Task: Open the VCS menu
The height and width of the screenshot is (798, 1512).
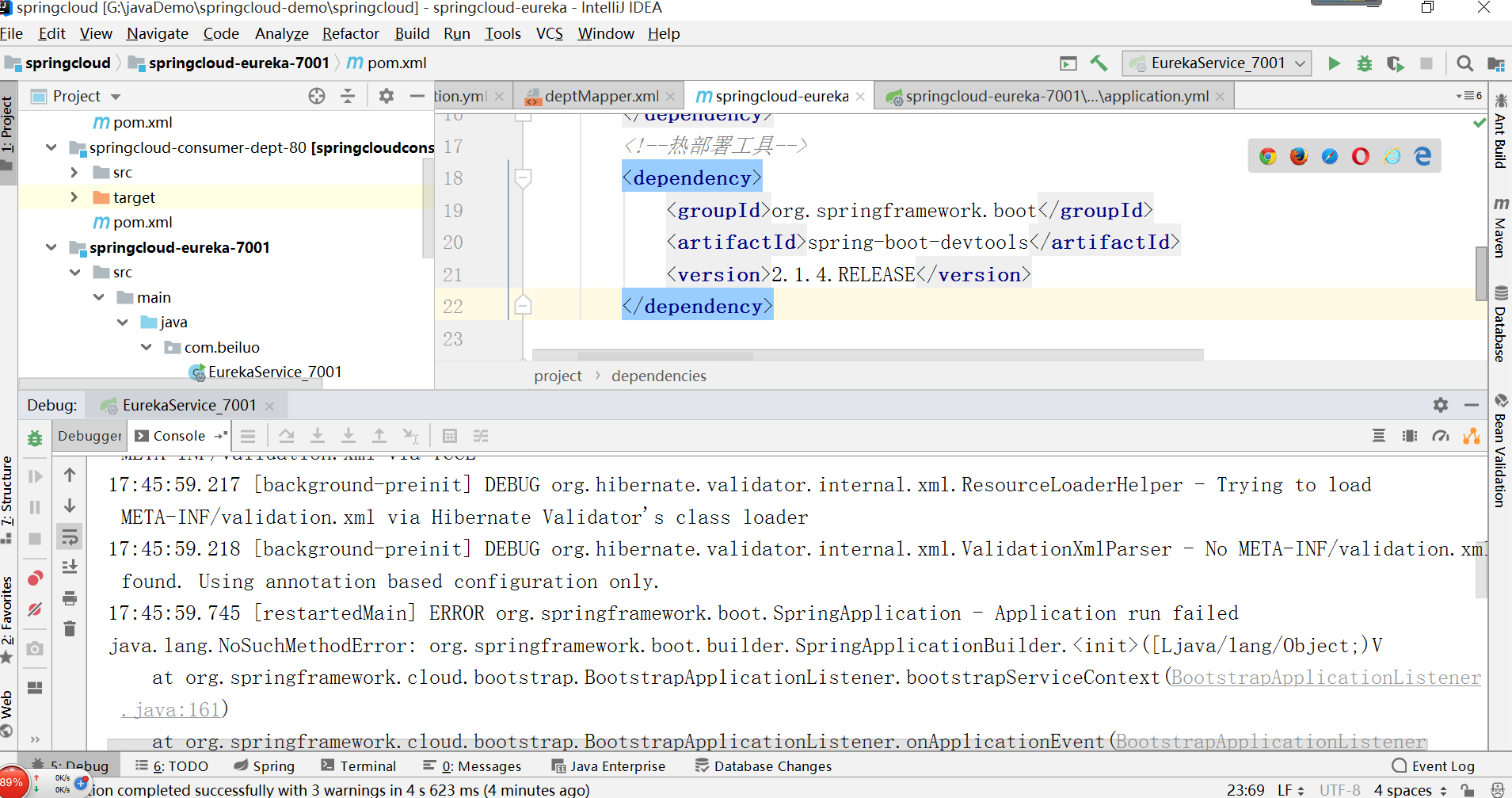Action: point(550,33)
